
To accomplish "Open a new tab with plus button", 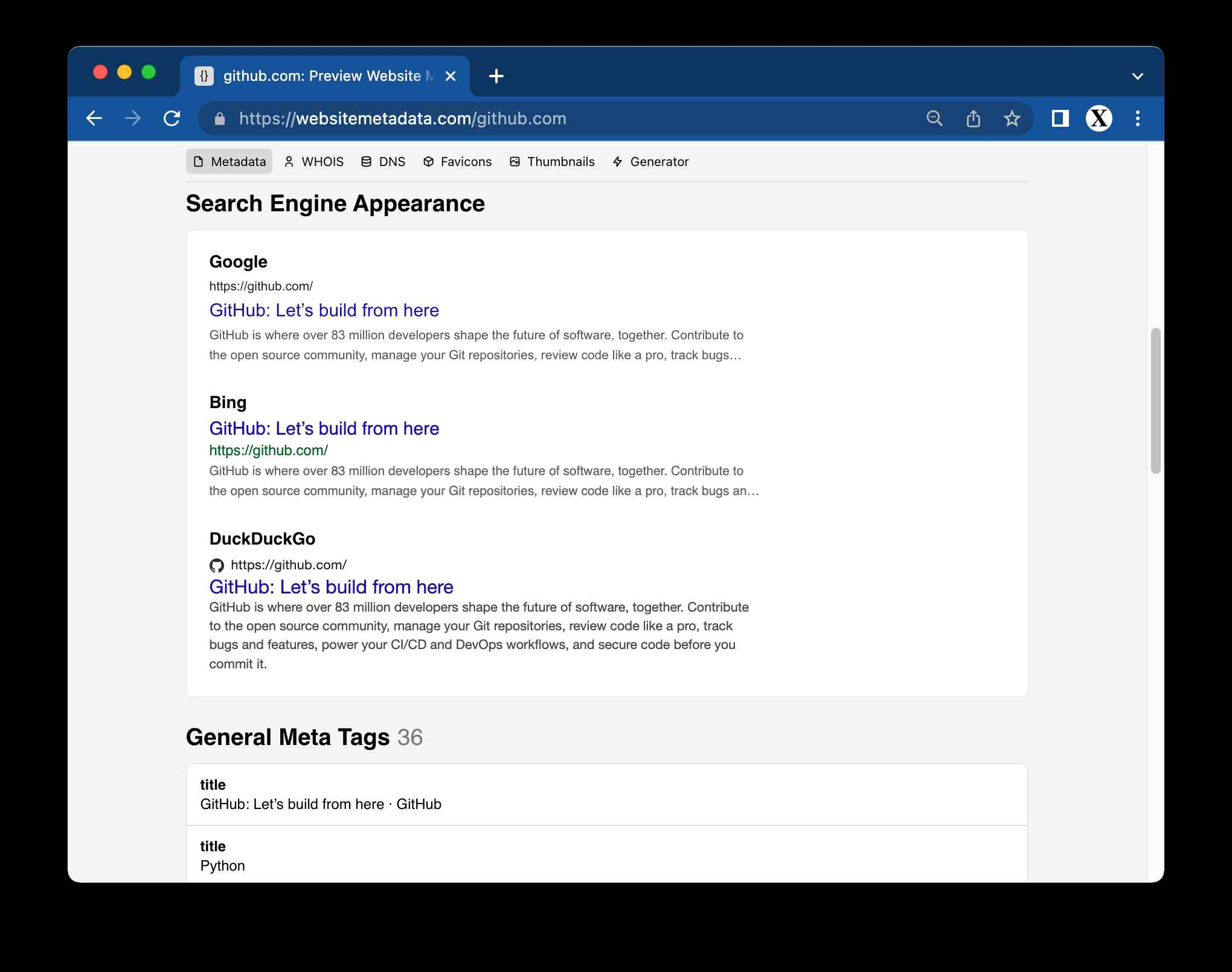I will (x=496, y=76).
